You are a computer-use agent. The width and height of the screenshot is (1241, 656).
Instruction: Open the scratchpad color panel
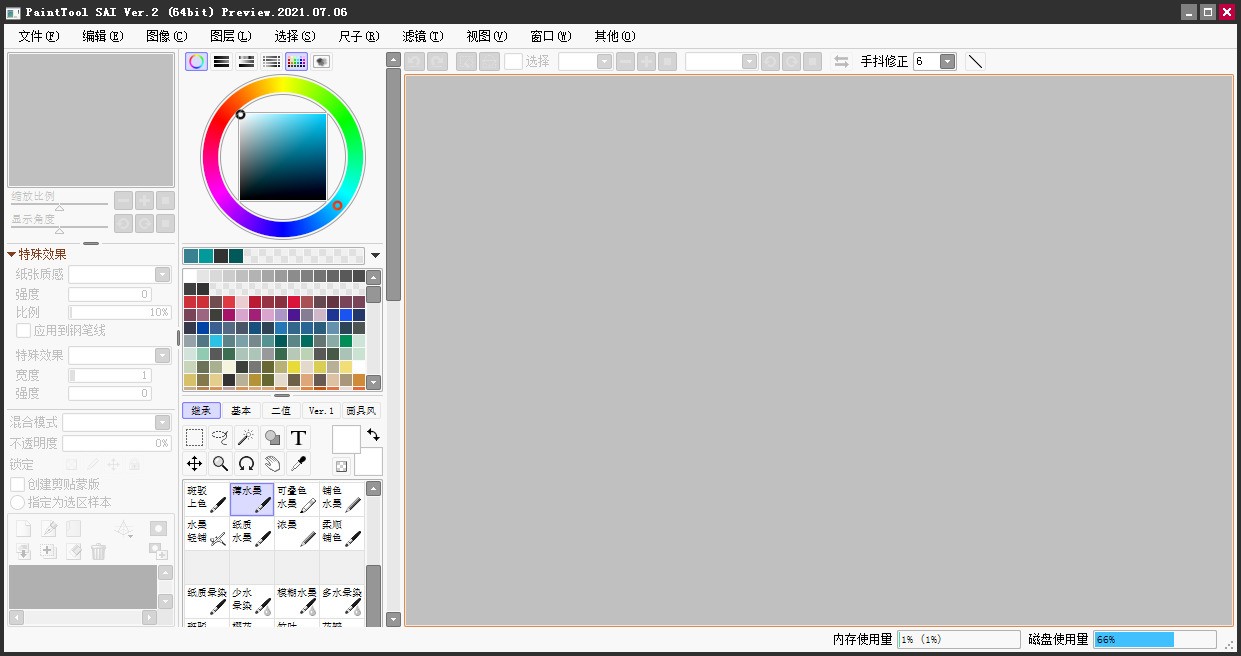(x=321, y=61)
